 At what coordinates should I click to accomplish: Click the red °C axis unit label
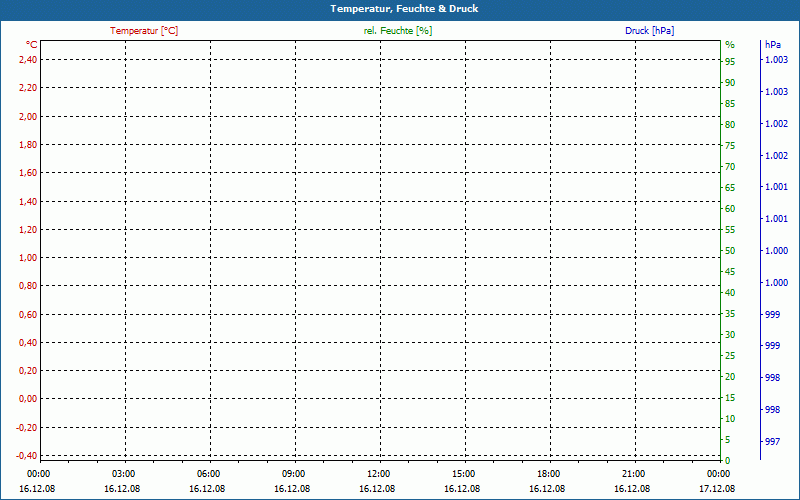coord(31,45)
